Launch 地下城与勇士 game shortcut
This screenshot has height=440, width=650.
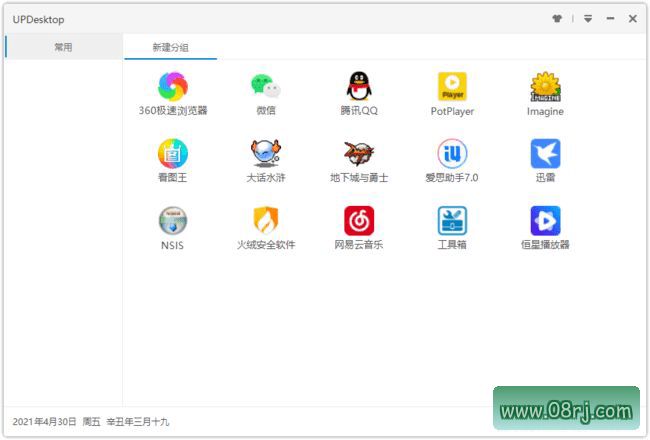point(359,154)
